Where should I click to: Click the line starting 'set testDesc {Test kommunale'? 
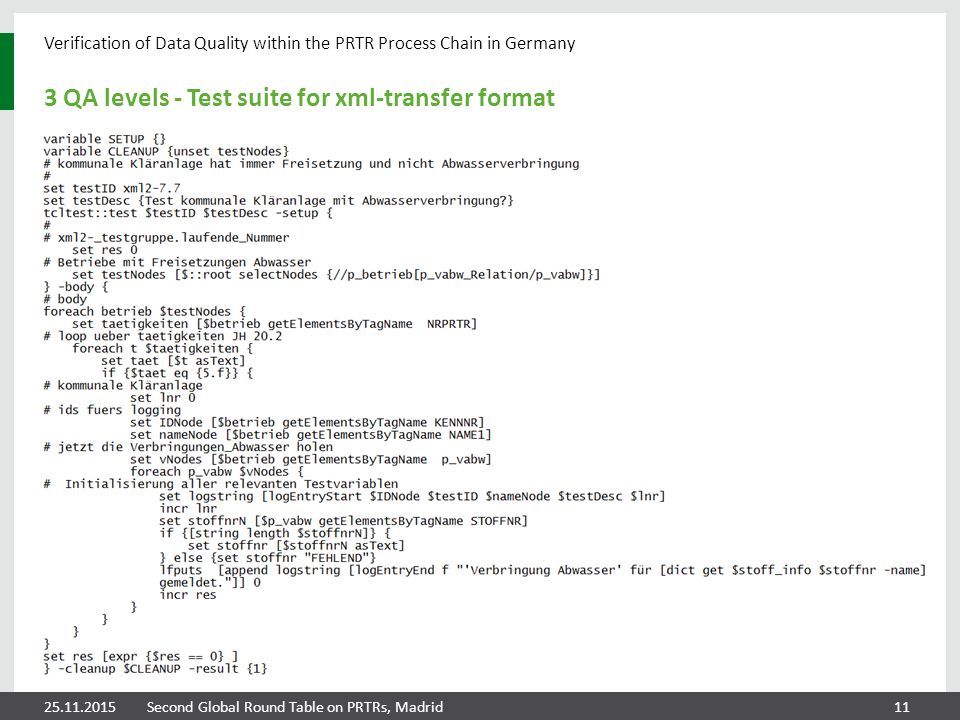pyautogui.click(x=279, y=201)
